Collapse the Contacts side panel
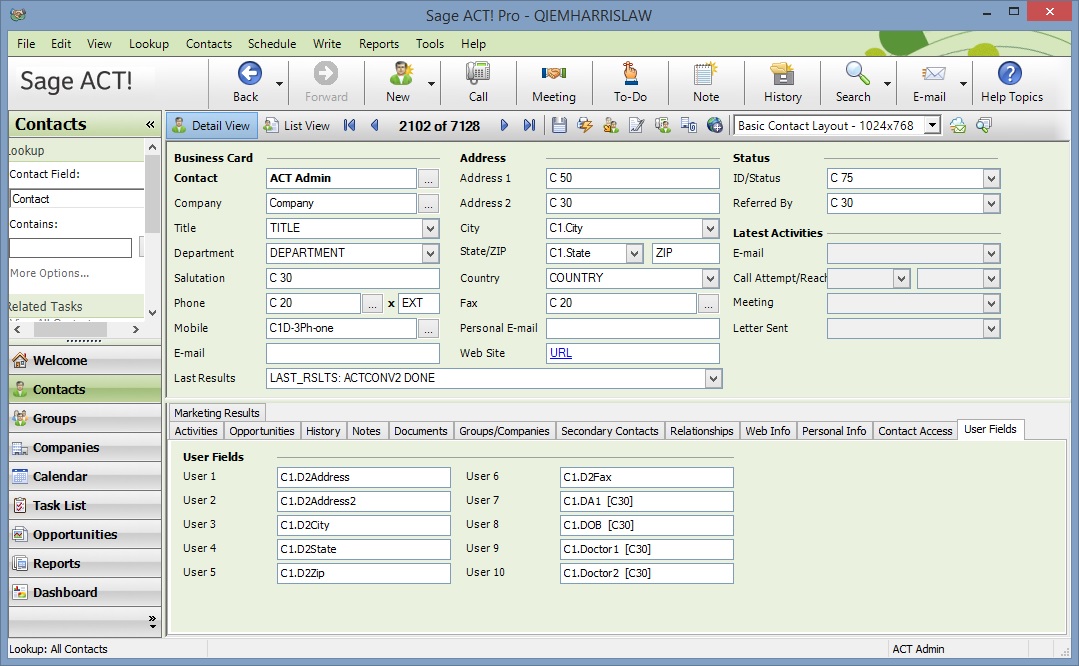Screen dimensions: 1079x666 pyautogui.click(x=150, y=125)
